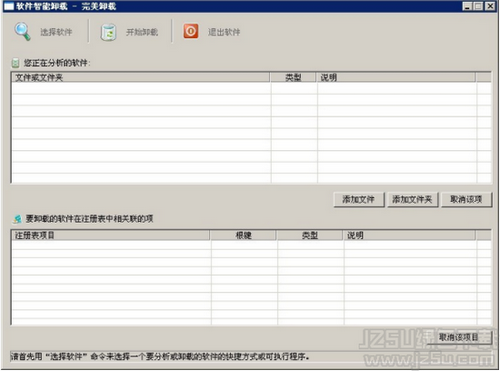Click 说明 header in registry list
500x371 pixels.
click(x=410, y=235)
